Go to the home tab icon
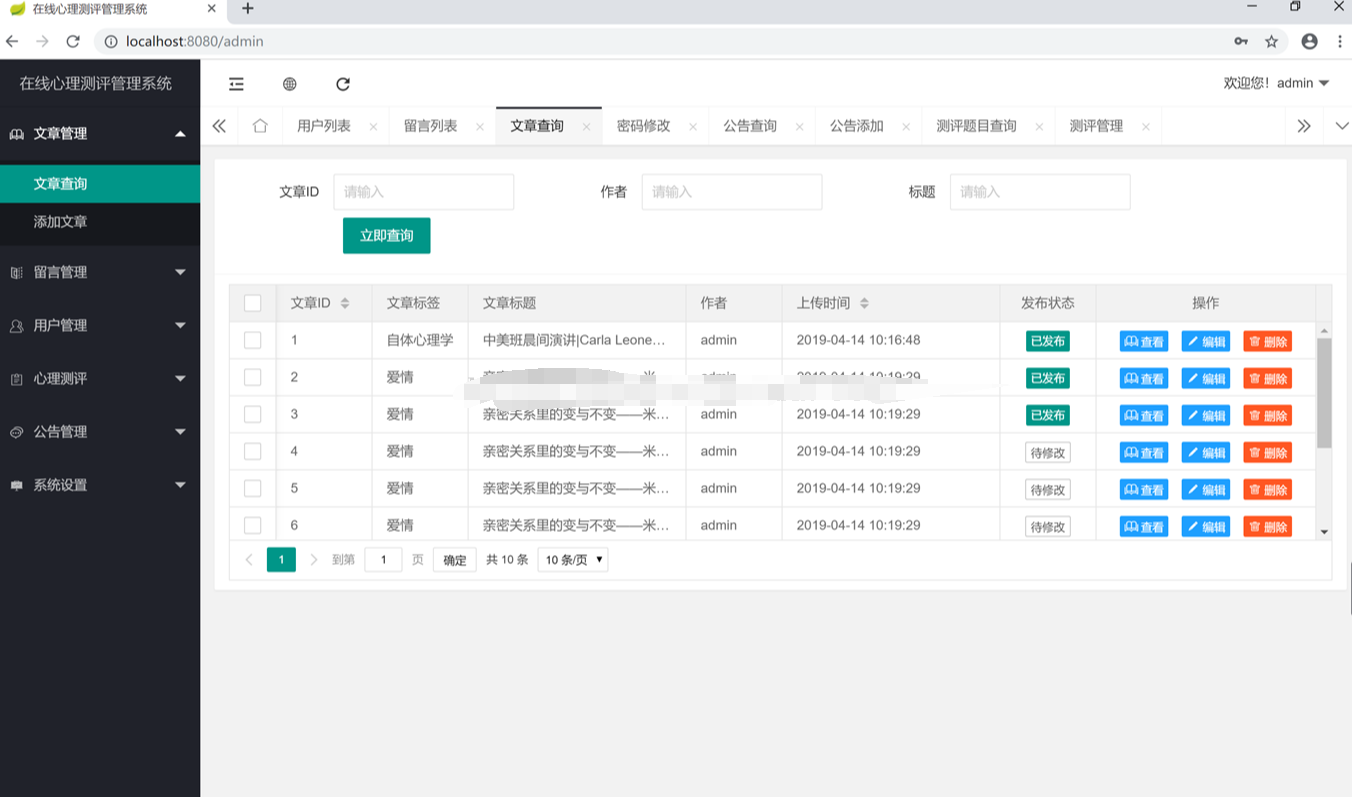 (260, 126)
